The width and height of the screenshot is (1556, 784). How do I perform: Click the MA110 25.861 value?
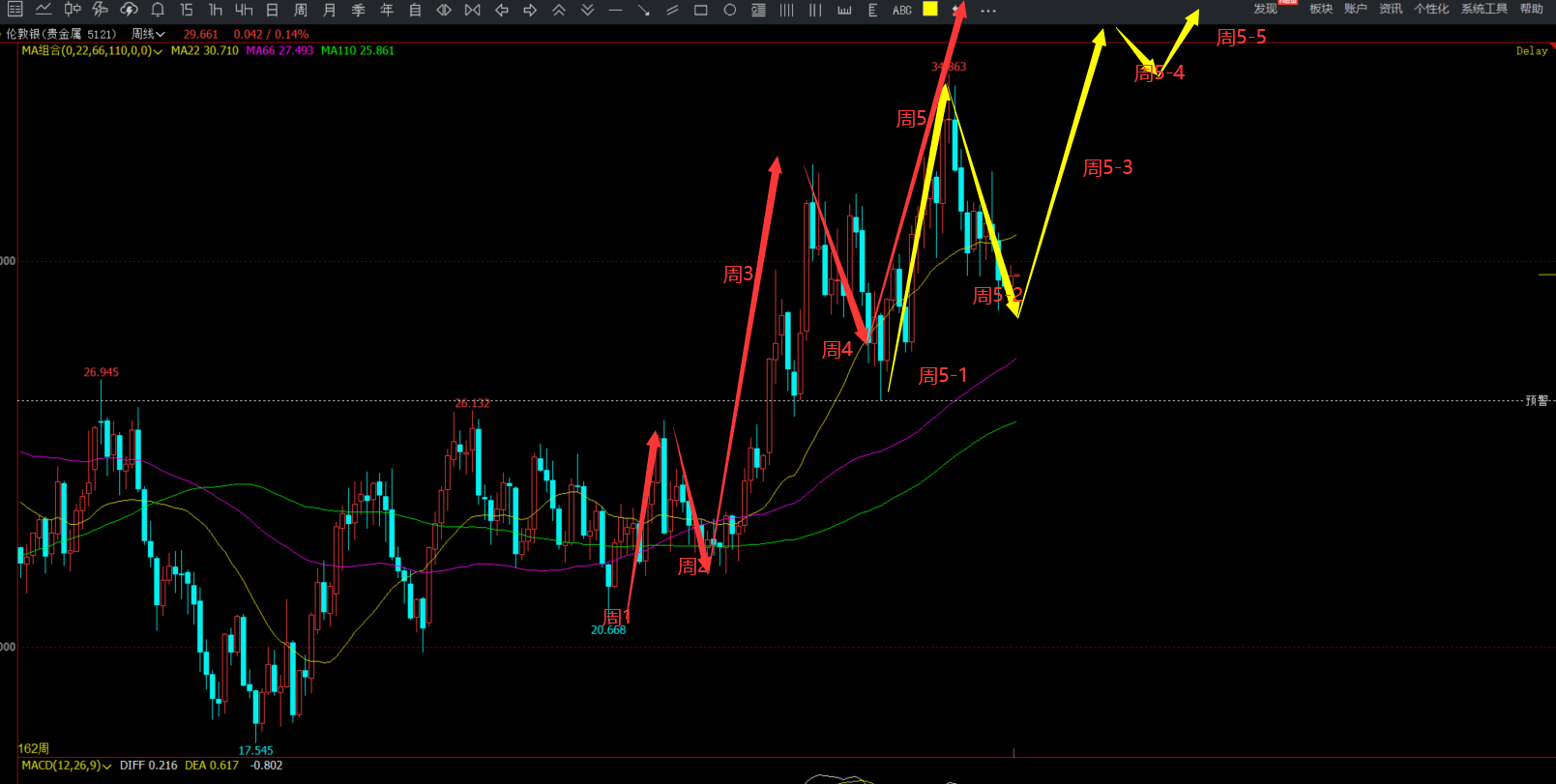tap(358, 50)
